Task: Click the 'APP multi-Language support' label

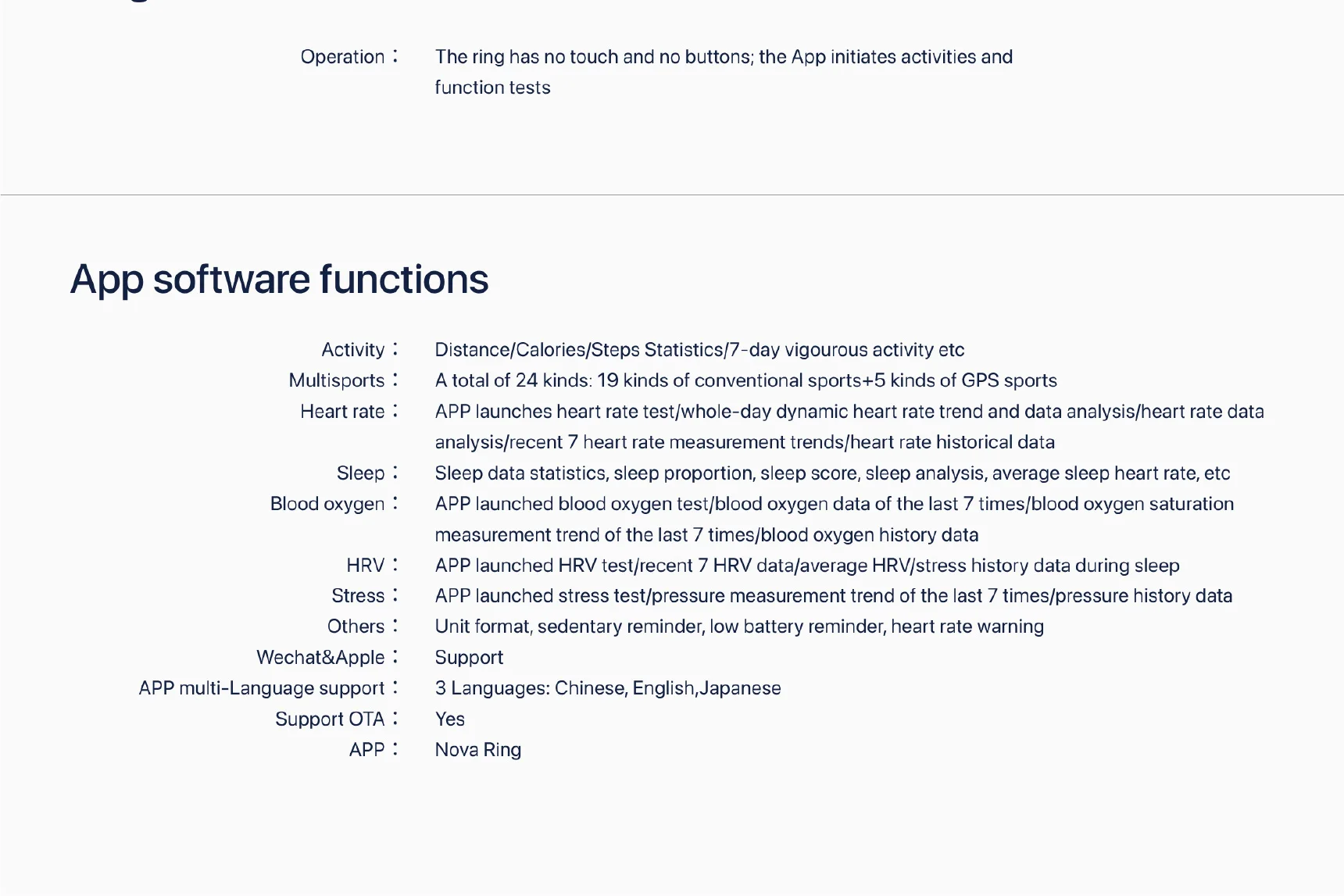Action: [x=262, y=688]
